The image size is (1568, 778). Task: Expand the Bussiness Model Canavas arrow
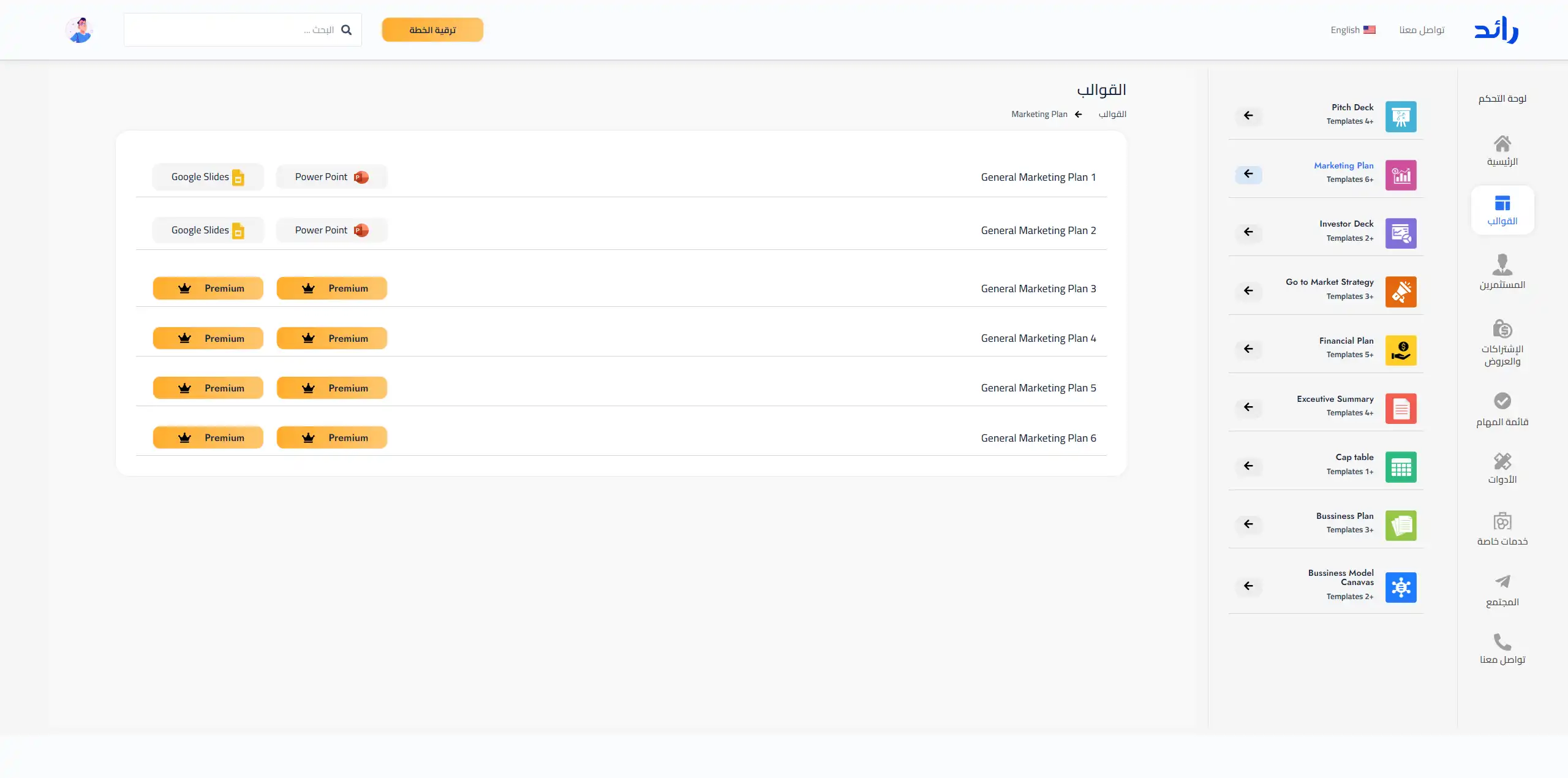pyautogui.click(x=1248, y=586)
